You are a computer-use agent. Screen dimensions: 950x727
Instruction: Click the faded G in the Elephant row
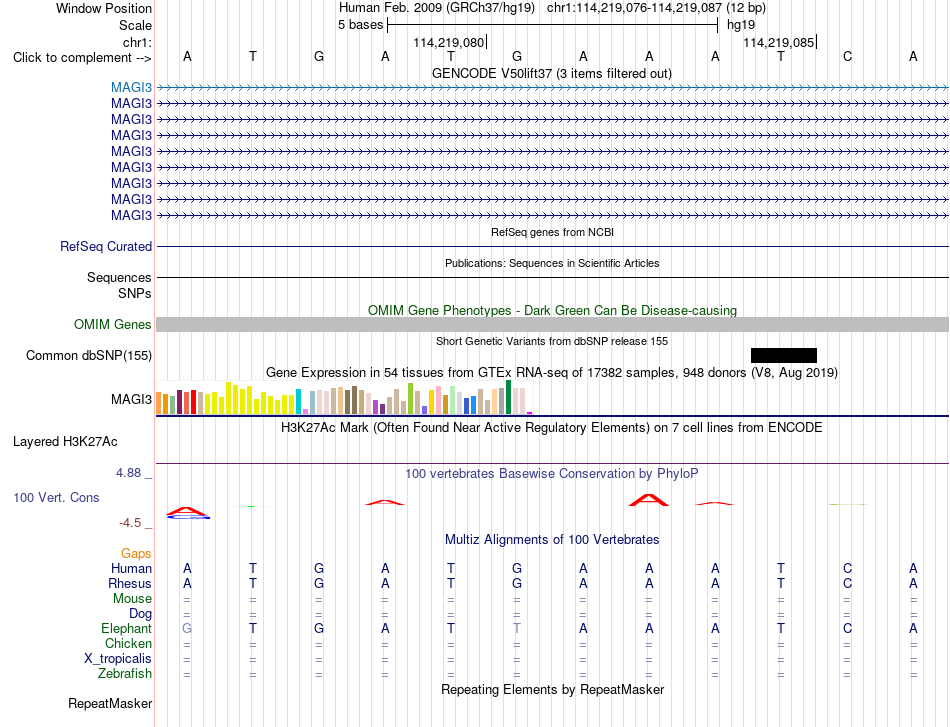point(187,629)
